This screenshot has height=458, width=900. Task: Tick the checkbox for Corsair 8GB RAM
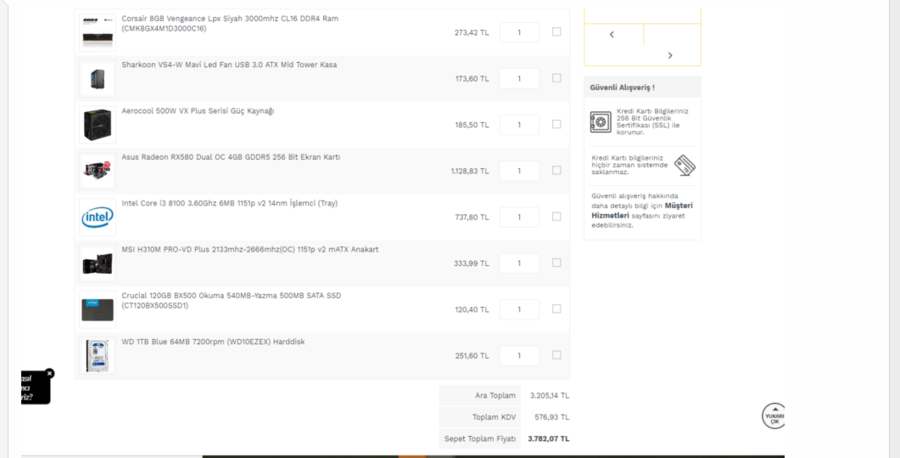click(556, 32)
